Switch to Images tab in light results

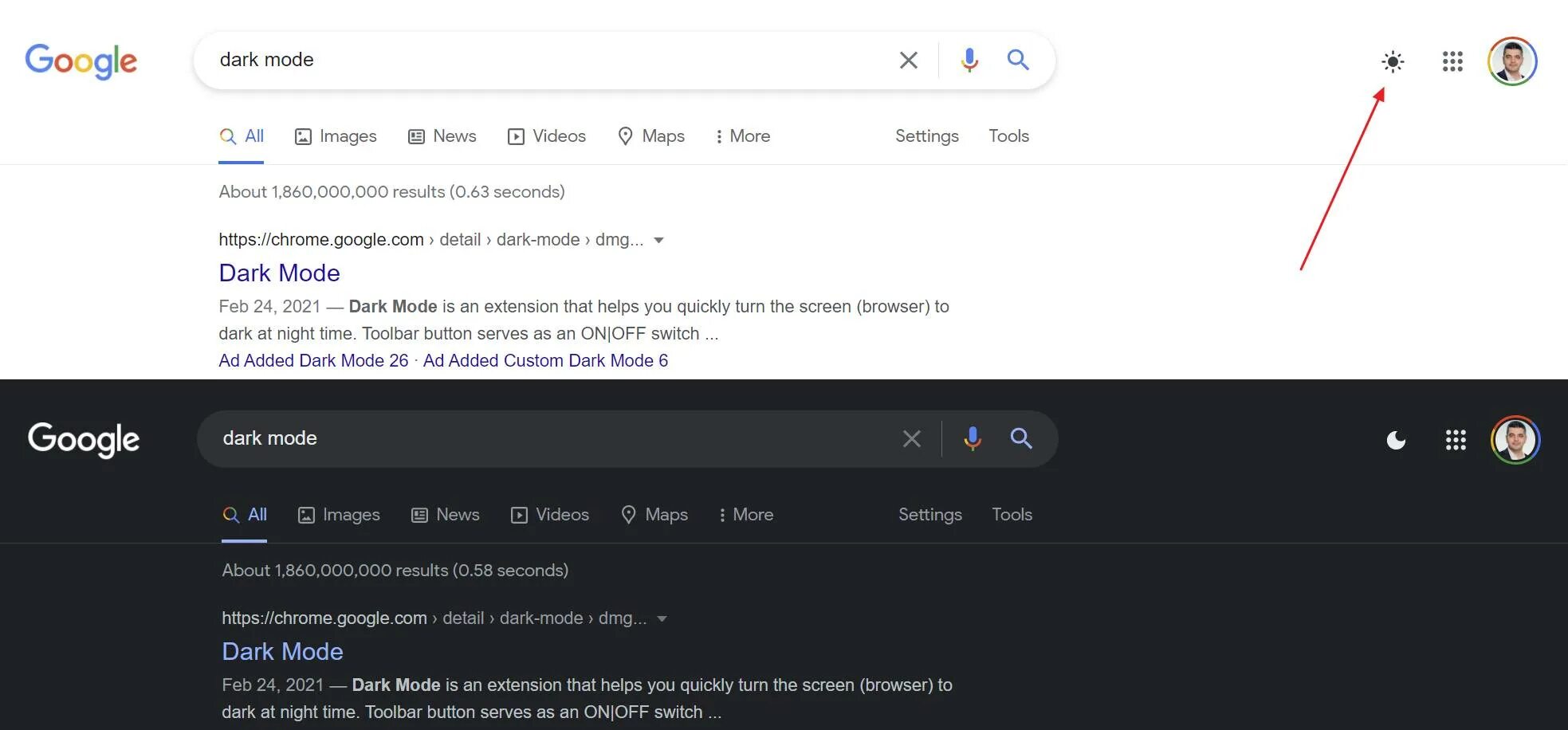[x=336, y=136]
